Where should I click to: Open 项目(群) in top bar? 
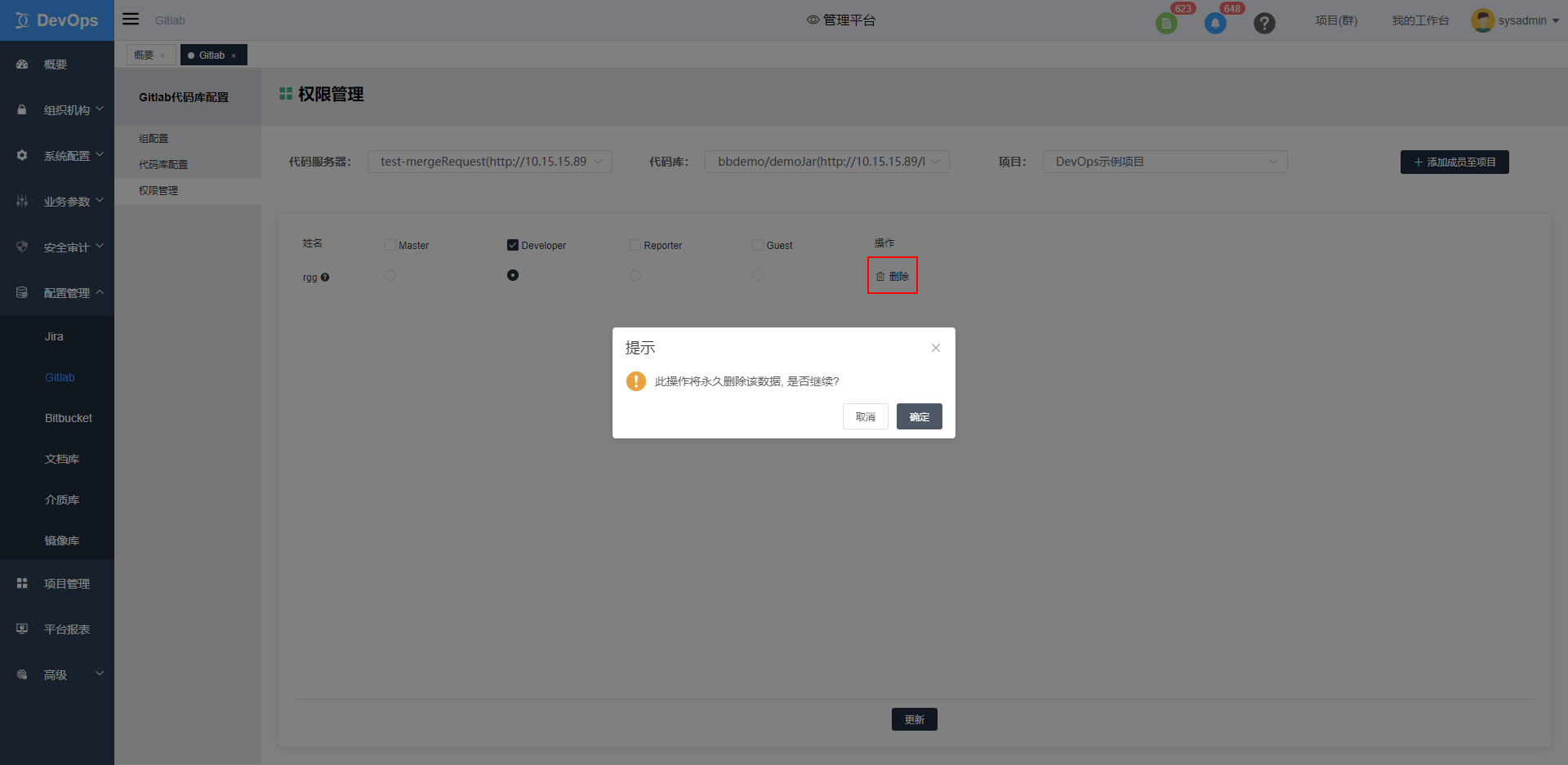tap(1336, 20)
